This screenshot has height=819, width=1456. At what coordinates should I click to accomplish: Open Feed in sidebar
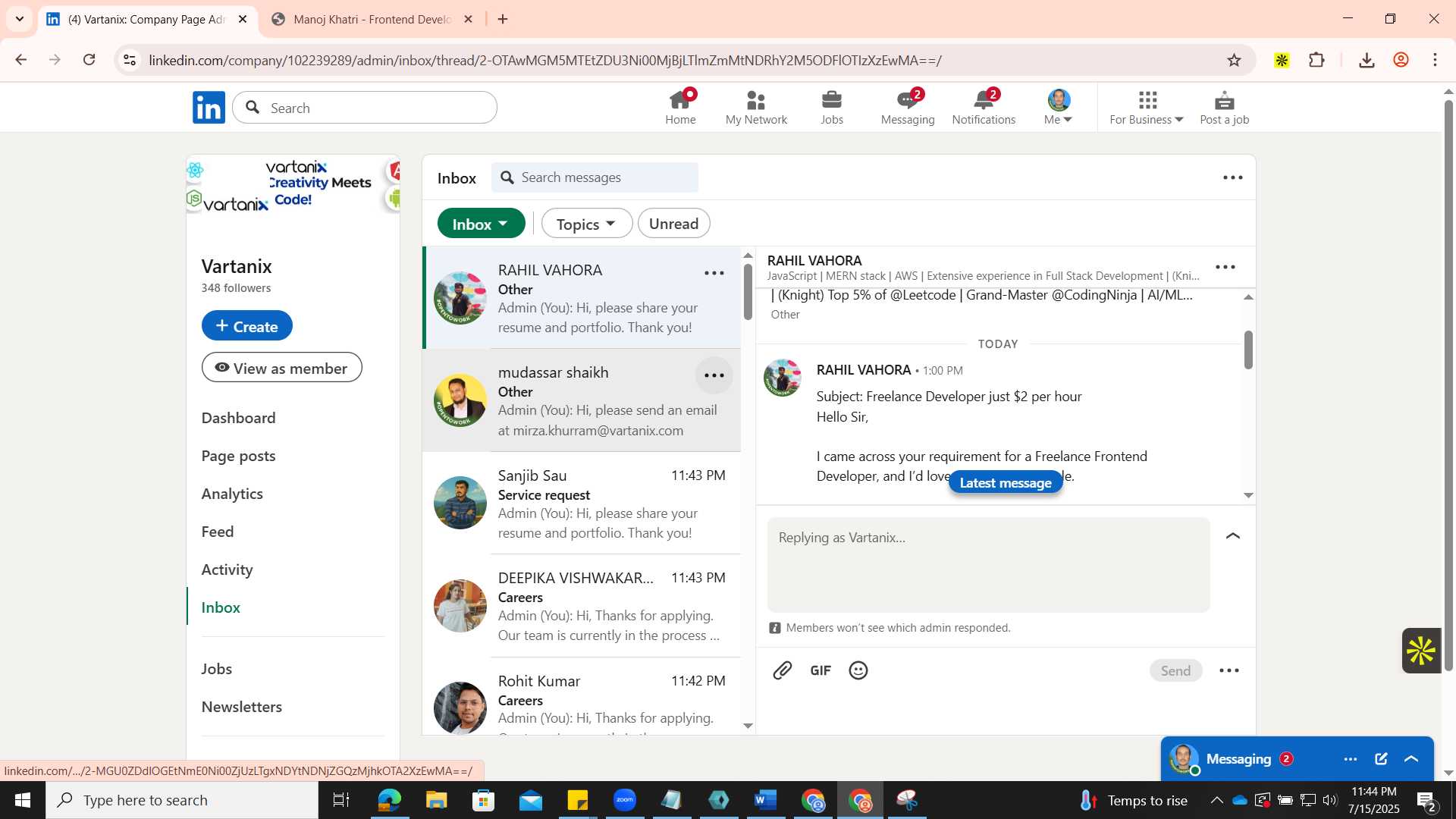(218, 532)
